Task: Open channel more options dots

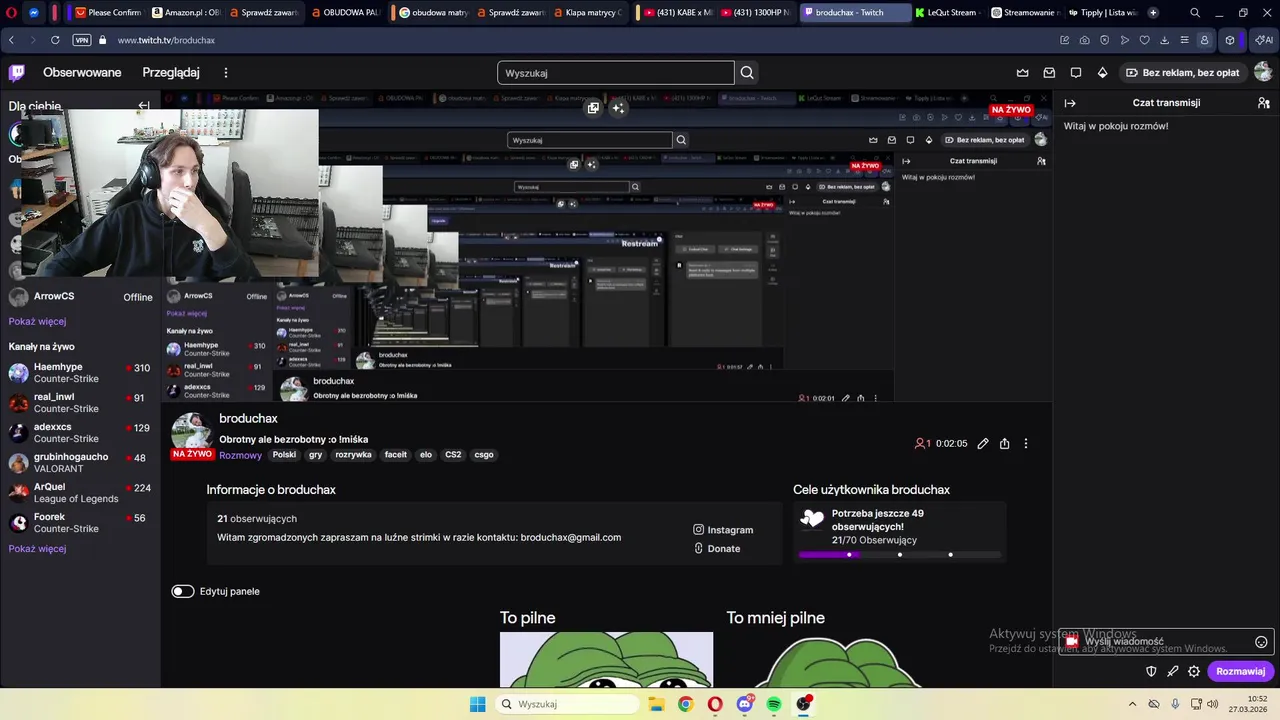Action: (x=1025, y=443)
